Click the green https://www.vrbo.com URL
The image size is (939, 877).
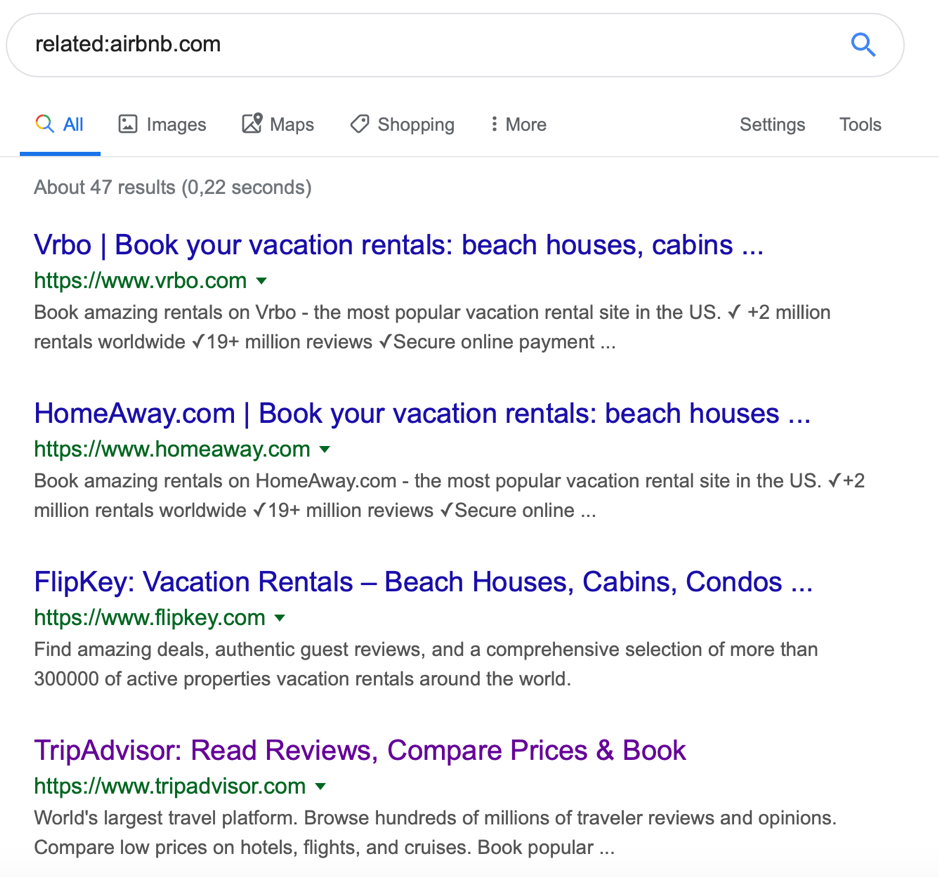[140, 280]
